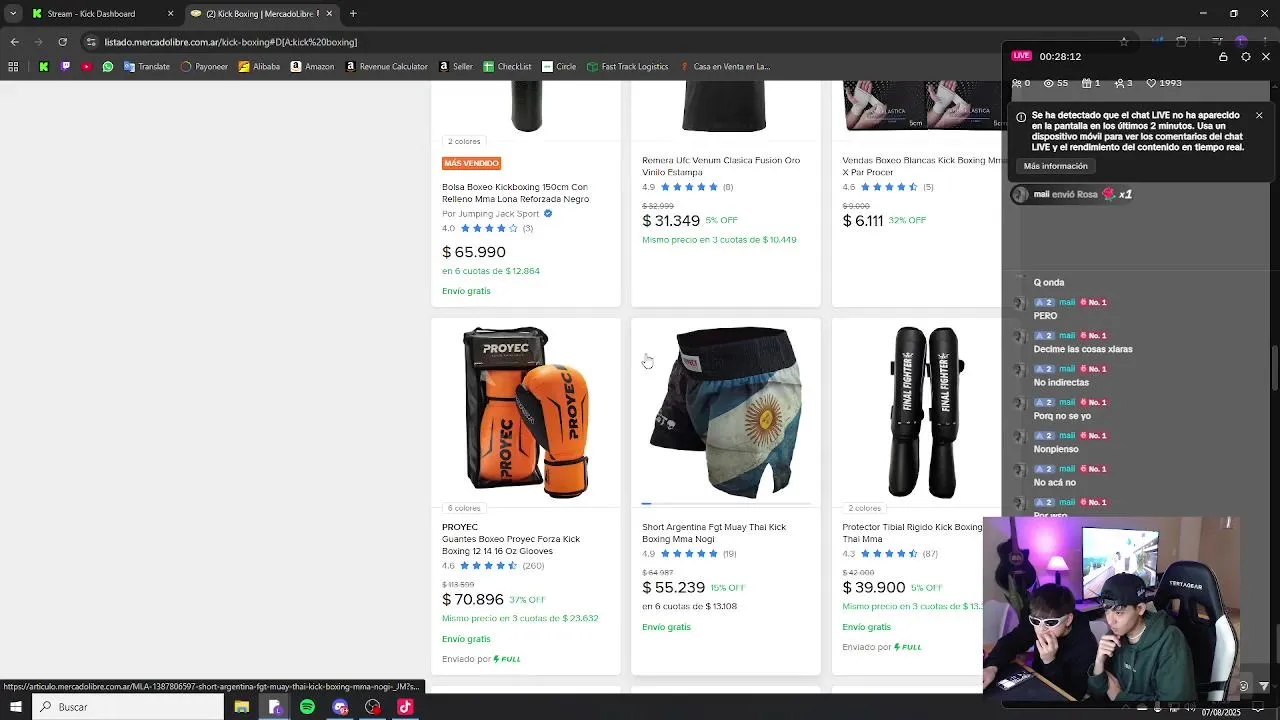Click the MÁS VENDIDO badge

(471, 163)
